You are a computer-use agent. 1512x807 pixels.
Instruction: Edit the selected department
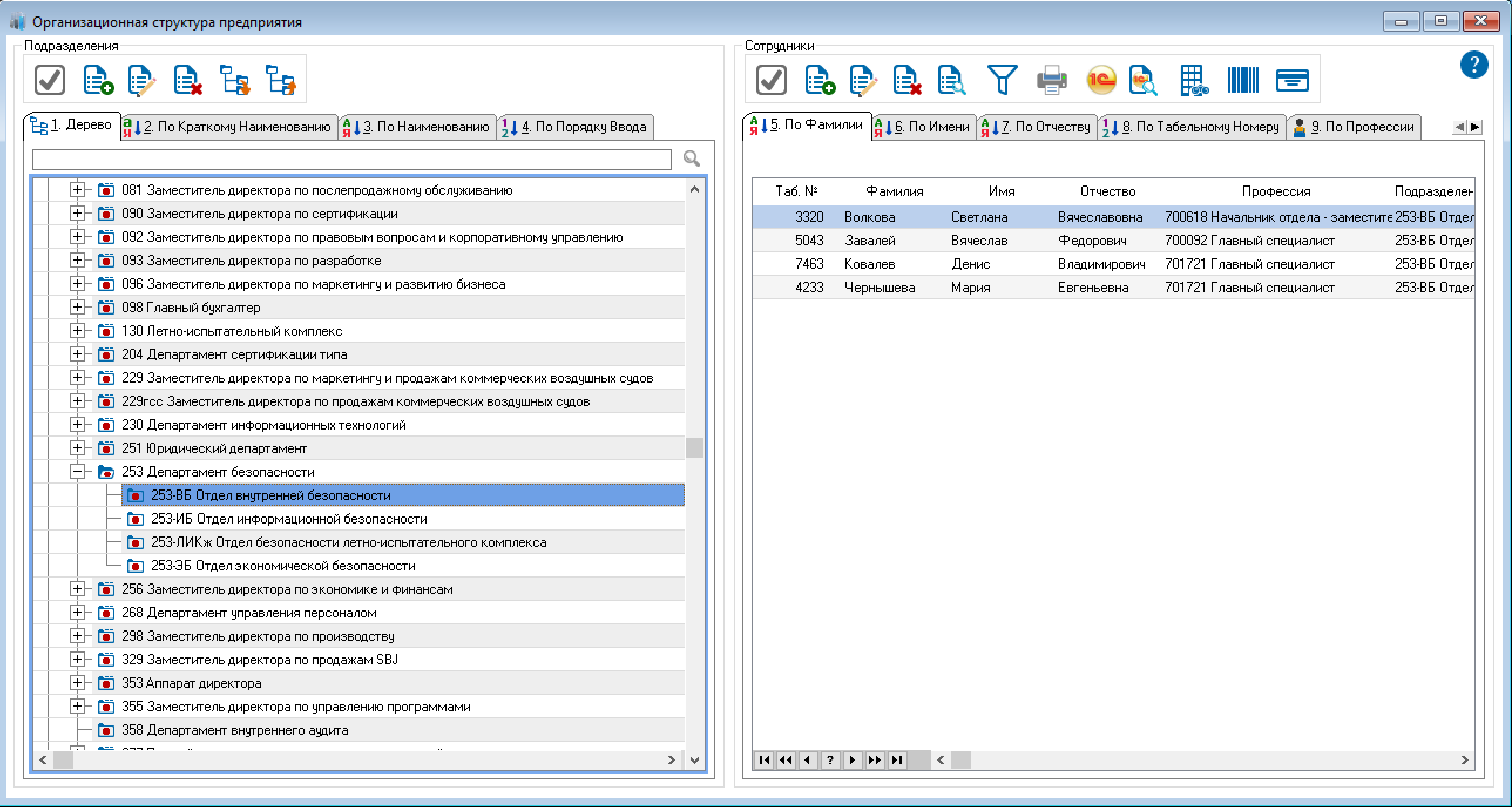142,80
